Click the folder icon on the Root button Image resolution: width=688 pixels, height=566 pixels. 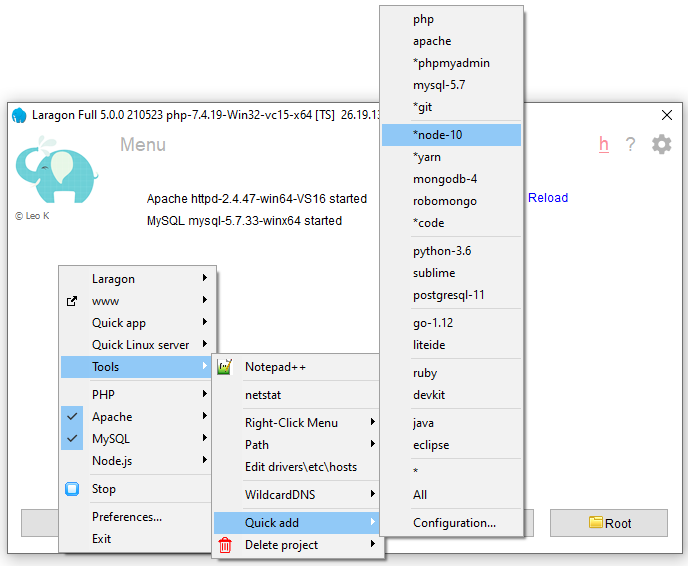tap(595, 522)
